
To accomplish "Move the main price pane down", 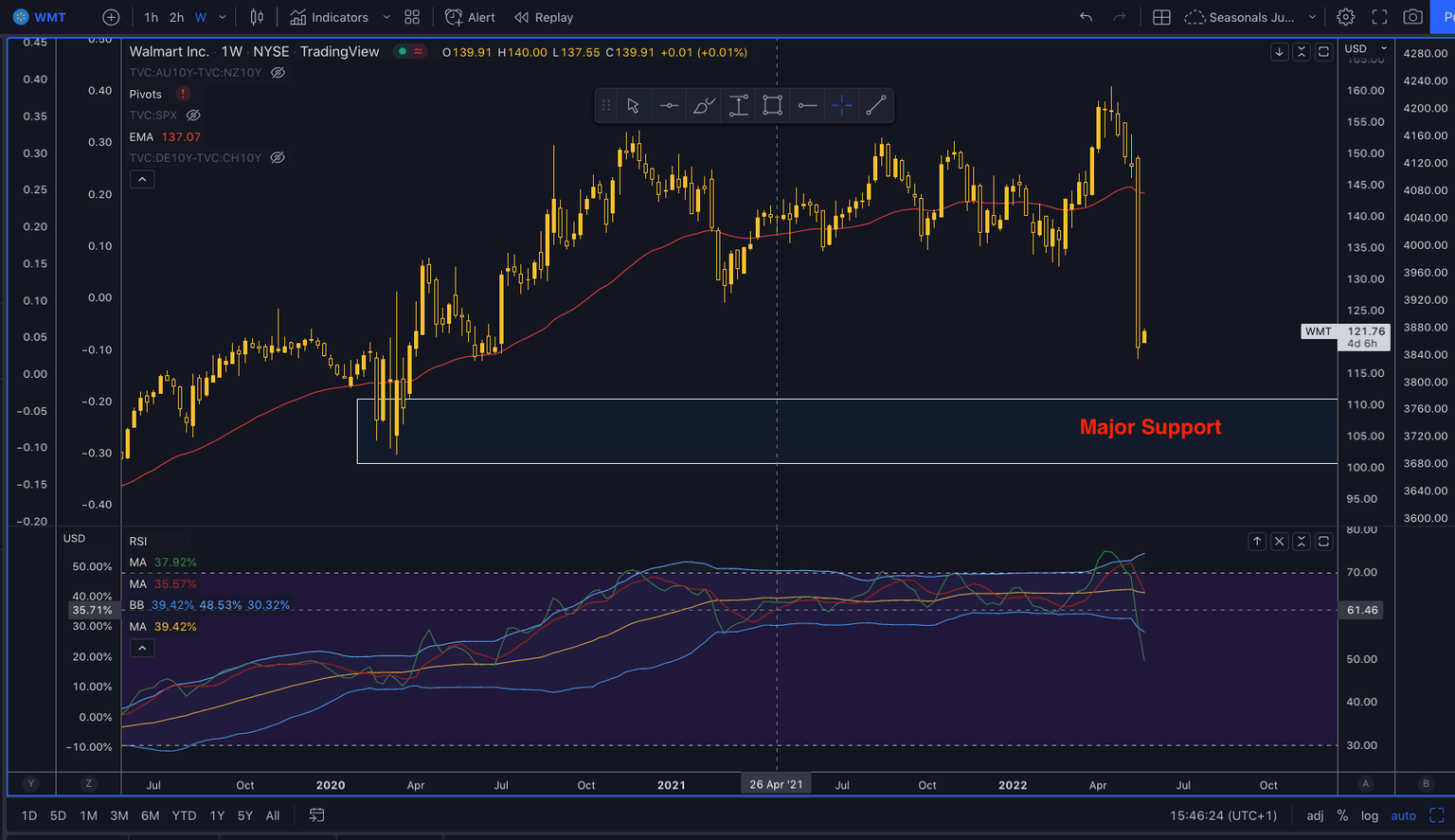I will coord(1280,52).
